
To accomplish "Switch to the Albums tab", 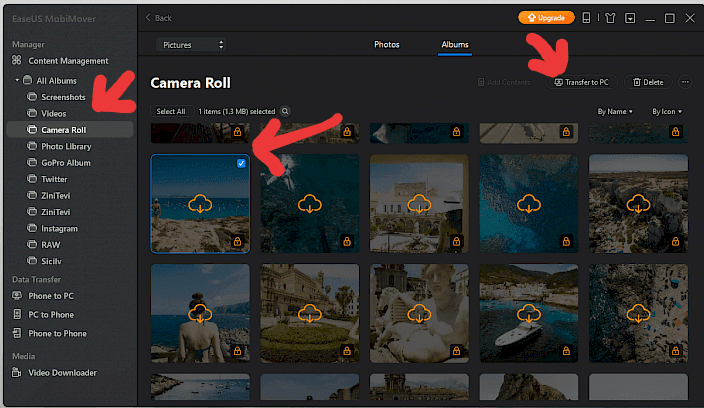I will coord(455,44).
